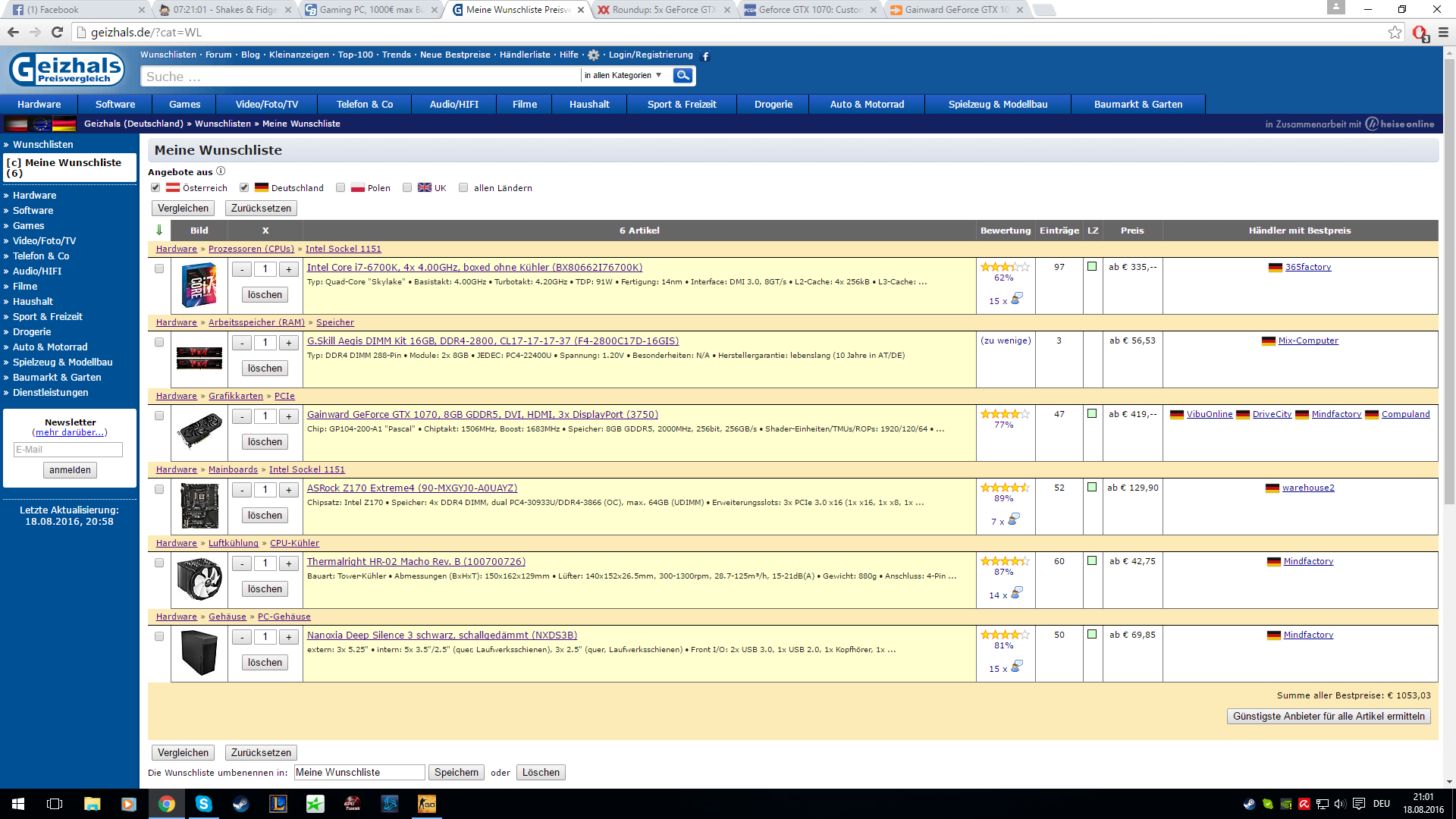Open Skype from the Windows taskbar

(x=203, y=804)
